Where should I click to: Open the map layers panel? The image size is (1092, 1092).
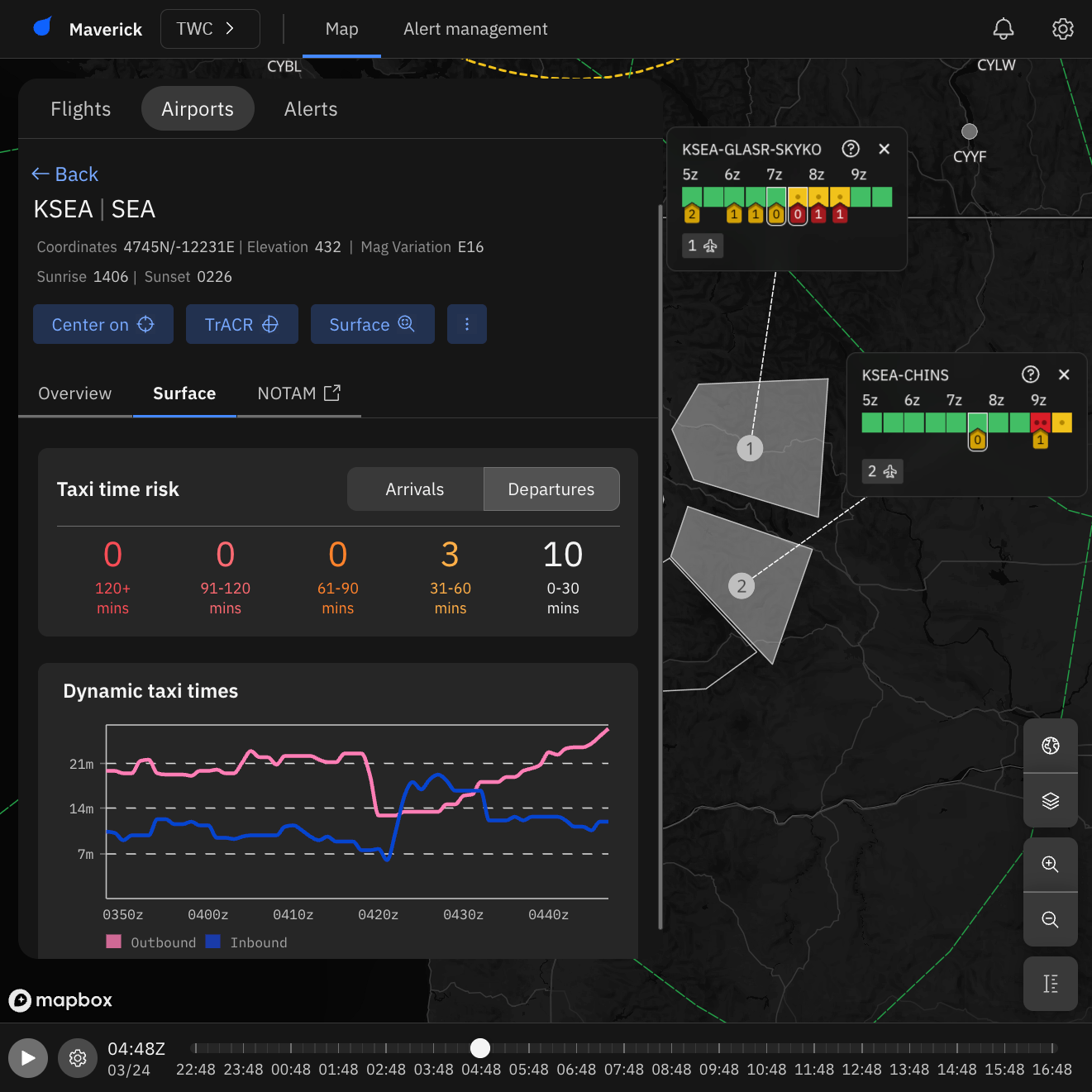[1050, 801]
